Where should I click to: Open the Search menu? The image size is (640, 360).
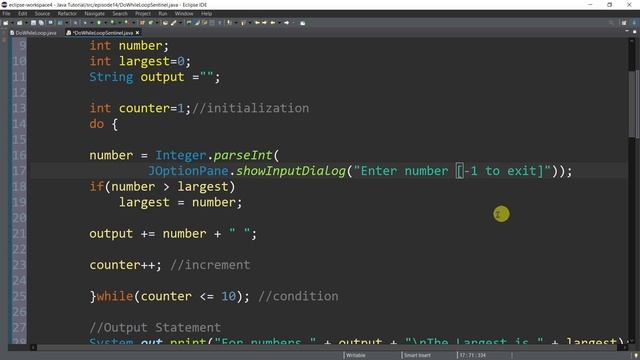click(x=120, y=13)
